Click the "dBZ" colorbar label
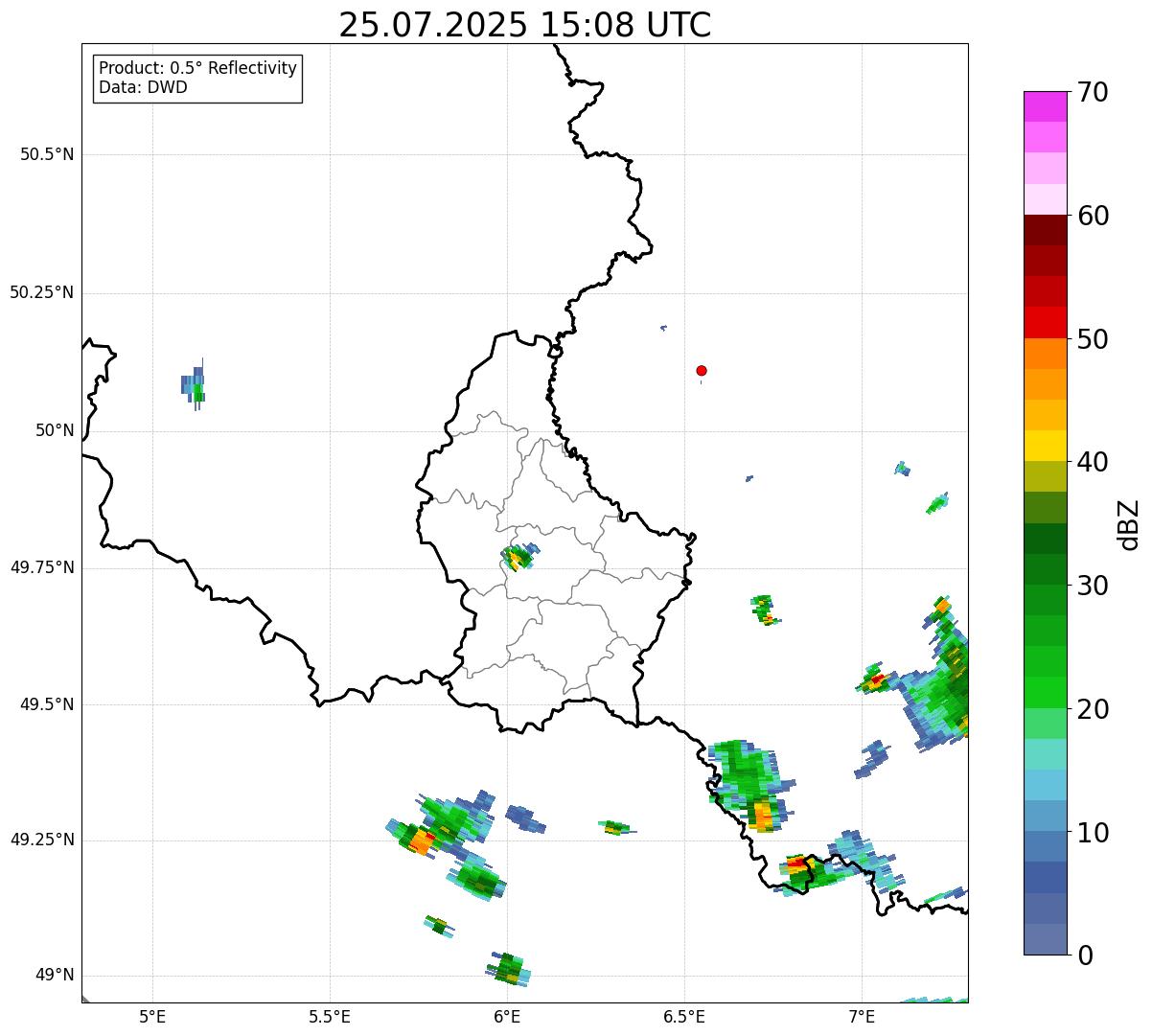This screenshot has height=1036, width=1152. click(1129, 524)
